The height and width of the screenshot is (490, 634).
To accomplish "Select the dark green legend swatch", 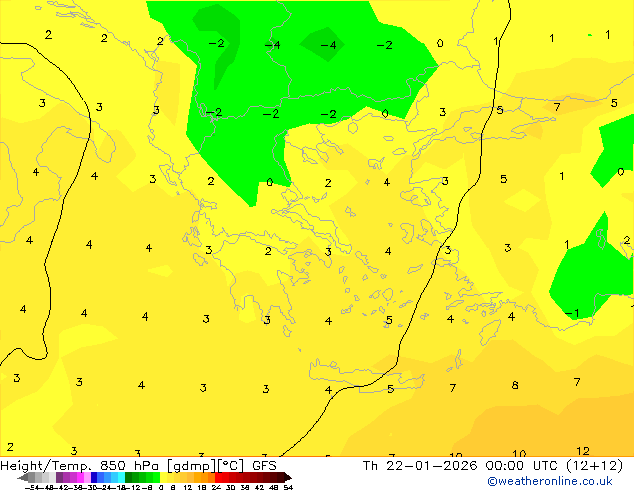I will pos(128,477).
